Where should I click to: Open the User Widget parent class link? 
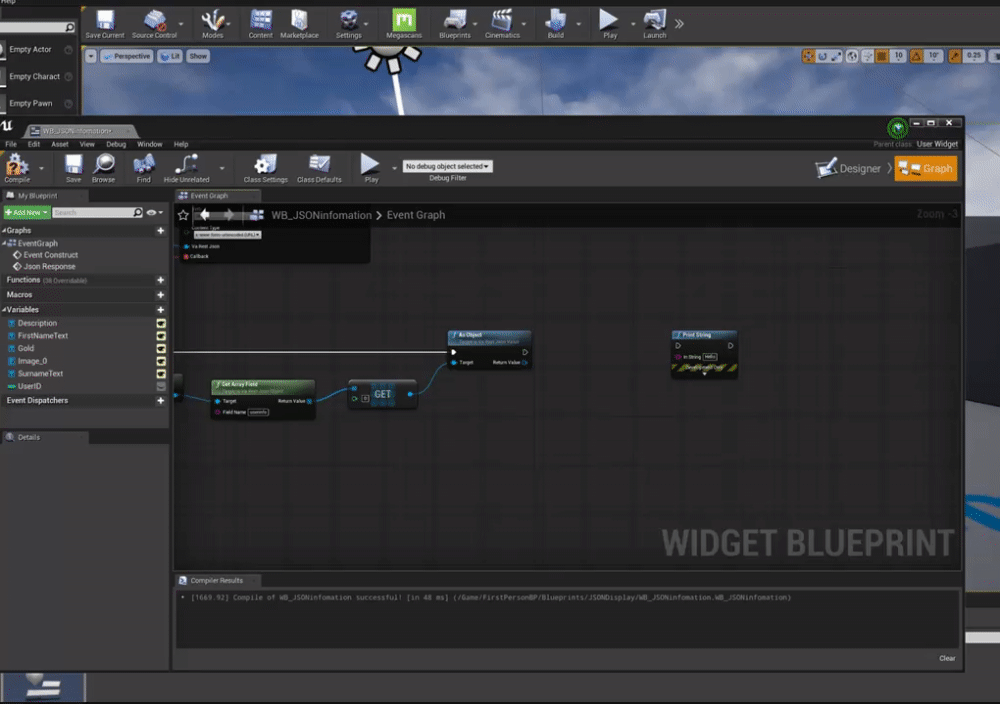pos(937,144)
